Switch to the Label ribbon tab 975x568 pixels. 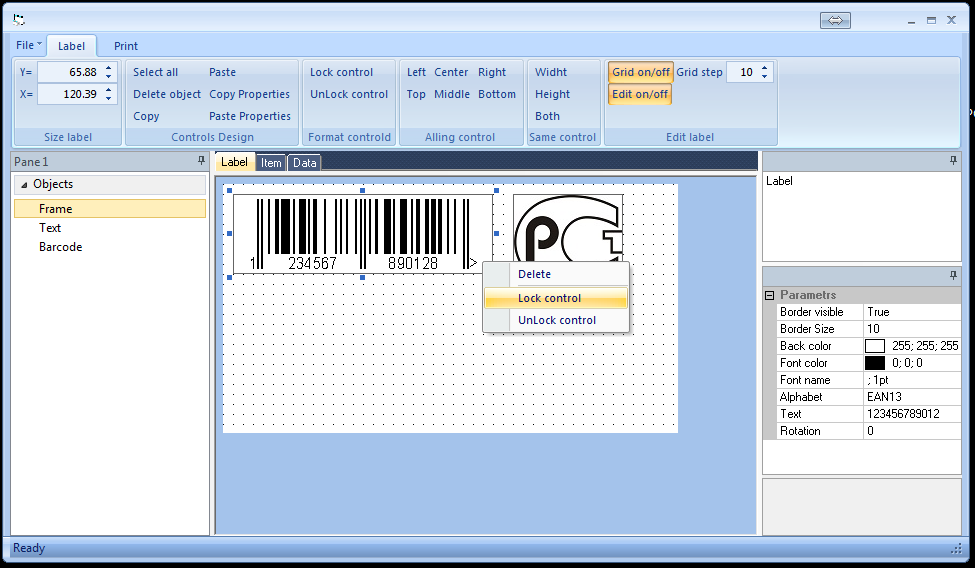point(71,46)
